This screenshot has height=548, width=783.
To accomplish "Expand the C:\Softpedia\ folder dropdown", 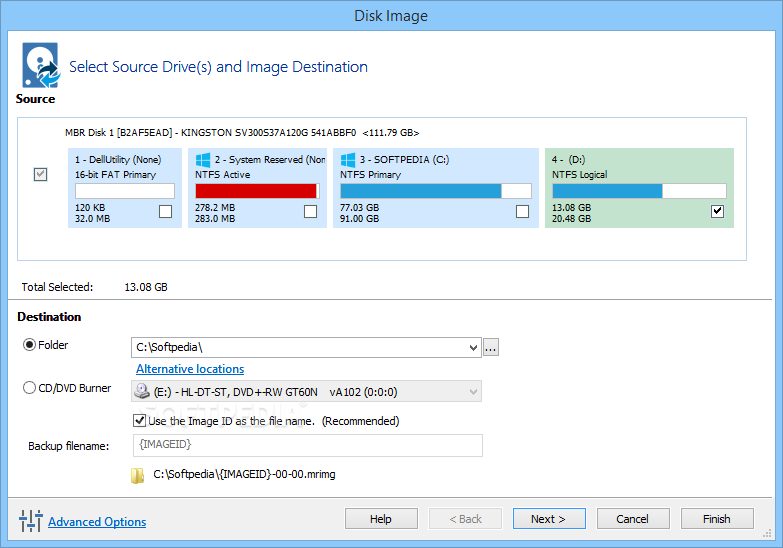I will (473, 348).
